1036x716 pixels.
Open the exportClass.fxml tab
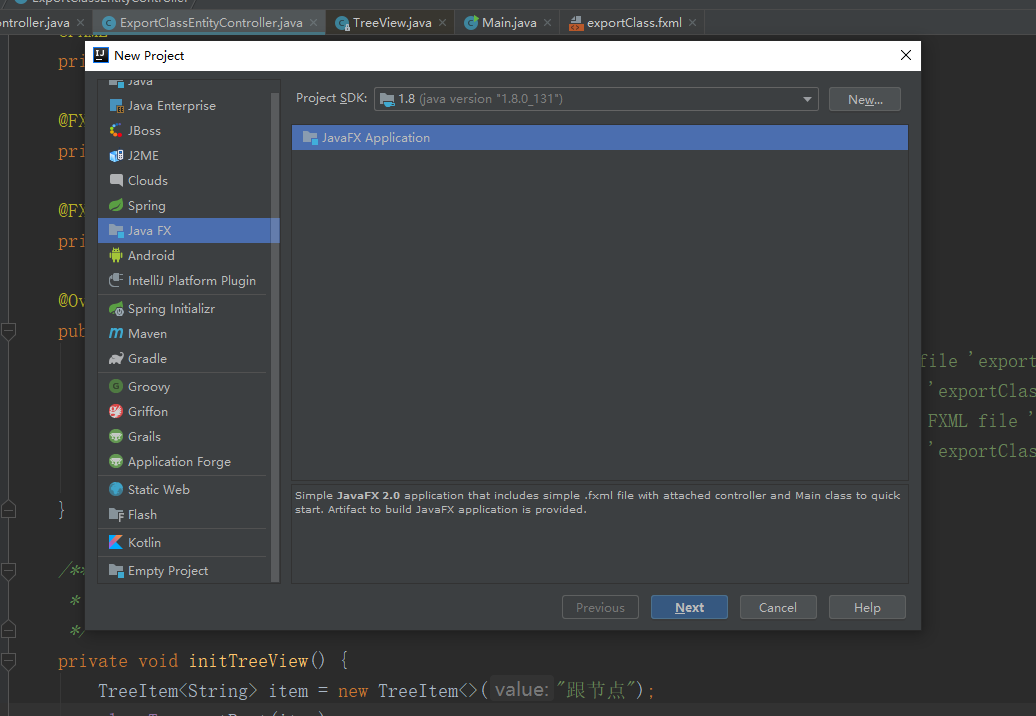click(x=634, y=22)
